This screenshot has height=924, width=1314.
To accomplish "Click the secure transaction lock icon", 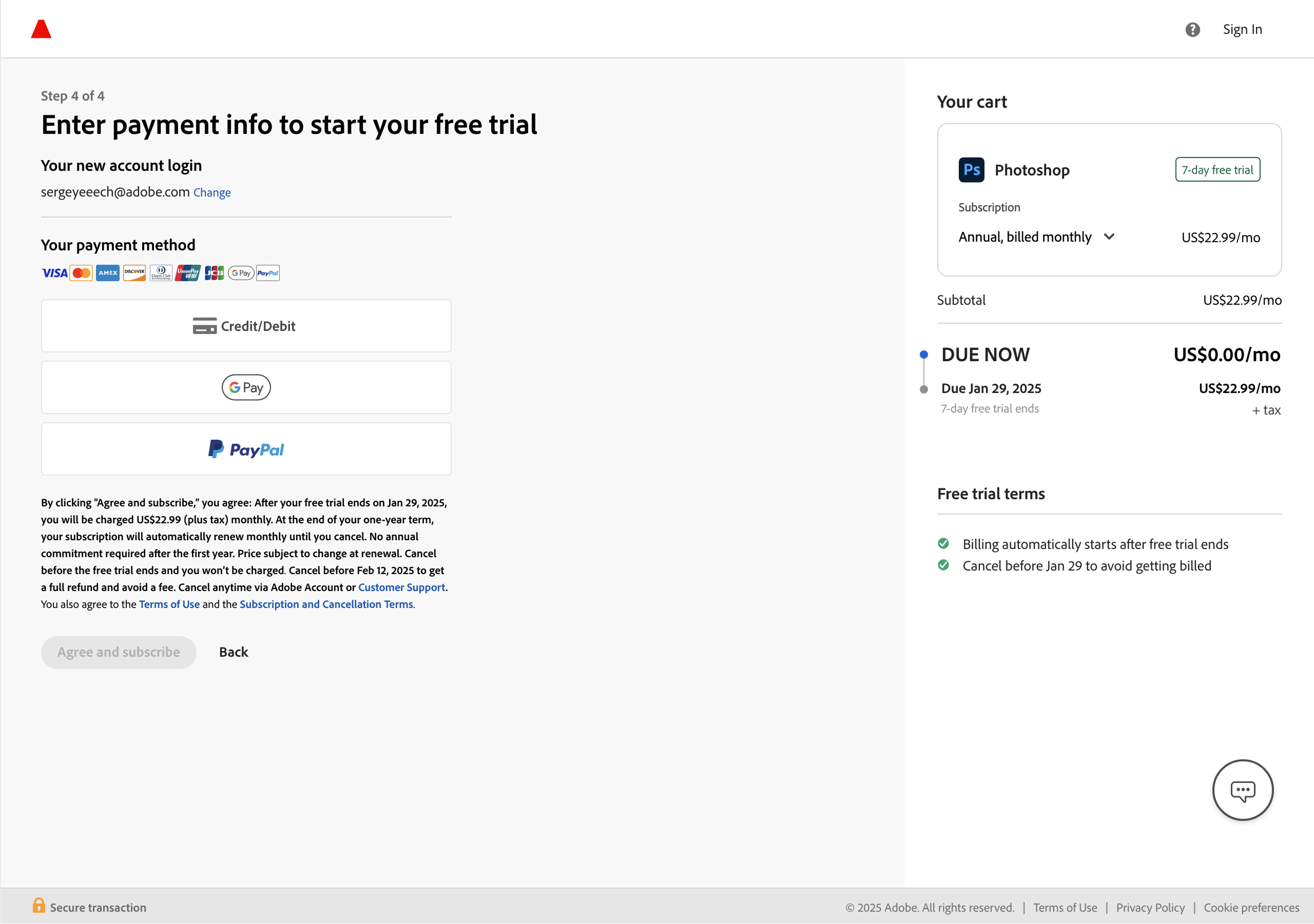I will coord(39,906).
